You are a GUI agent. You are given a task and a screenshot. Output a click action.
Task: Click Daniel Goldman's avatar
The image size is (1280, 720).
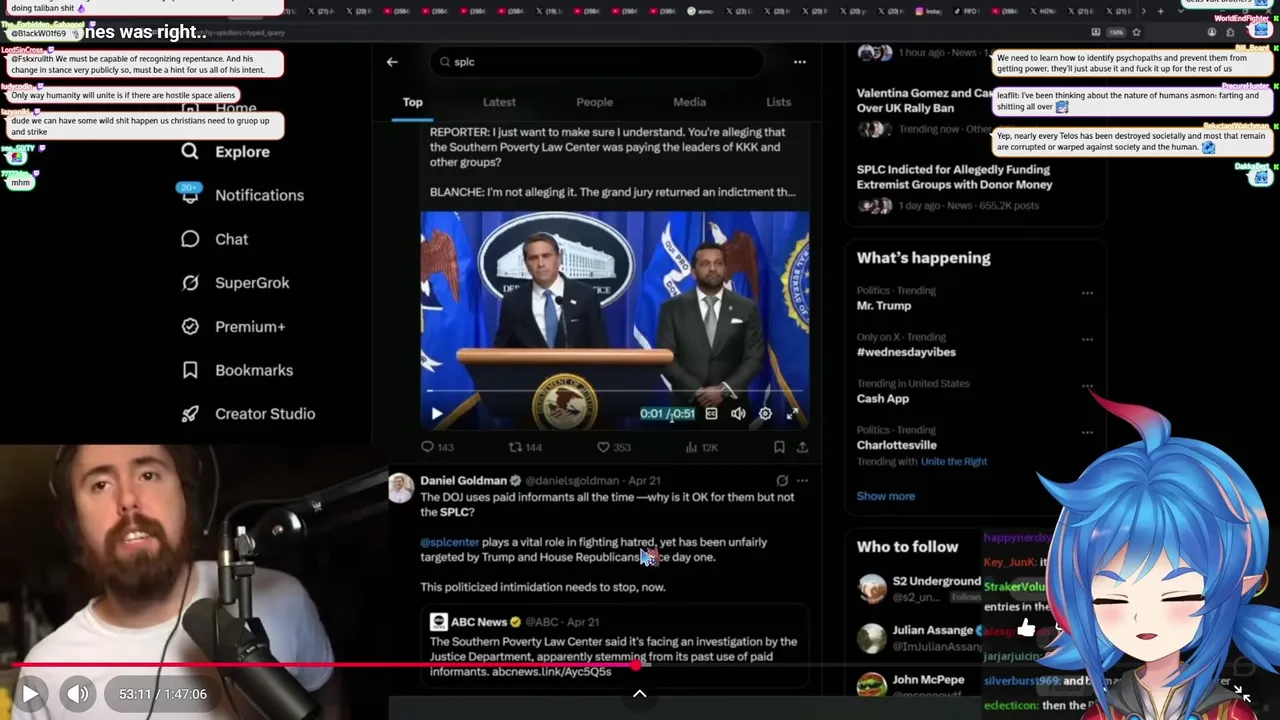401,488
